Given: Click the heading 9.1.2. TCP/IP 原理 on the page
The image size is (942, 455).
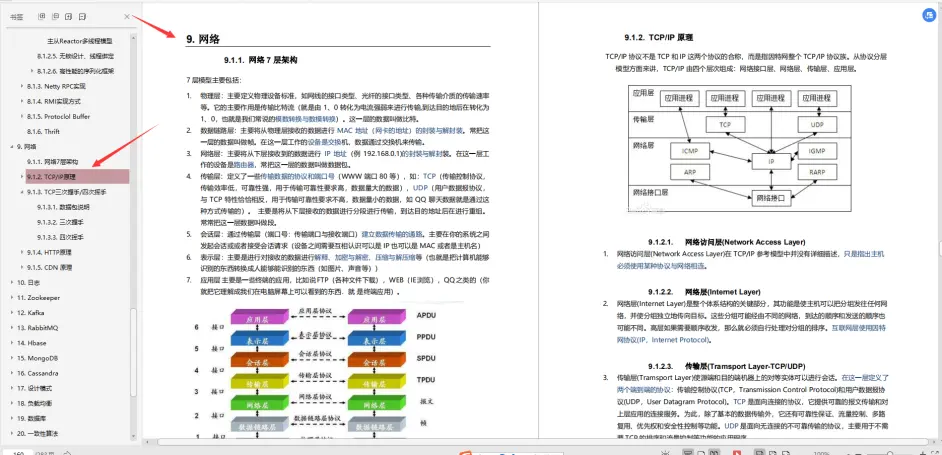Looking at the screenshot, I should coord(659,37).
